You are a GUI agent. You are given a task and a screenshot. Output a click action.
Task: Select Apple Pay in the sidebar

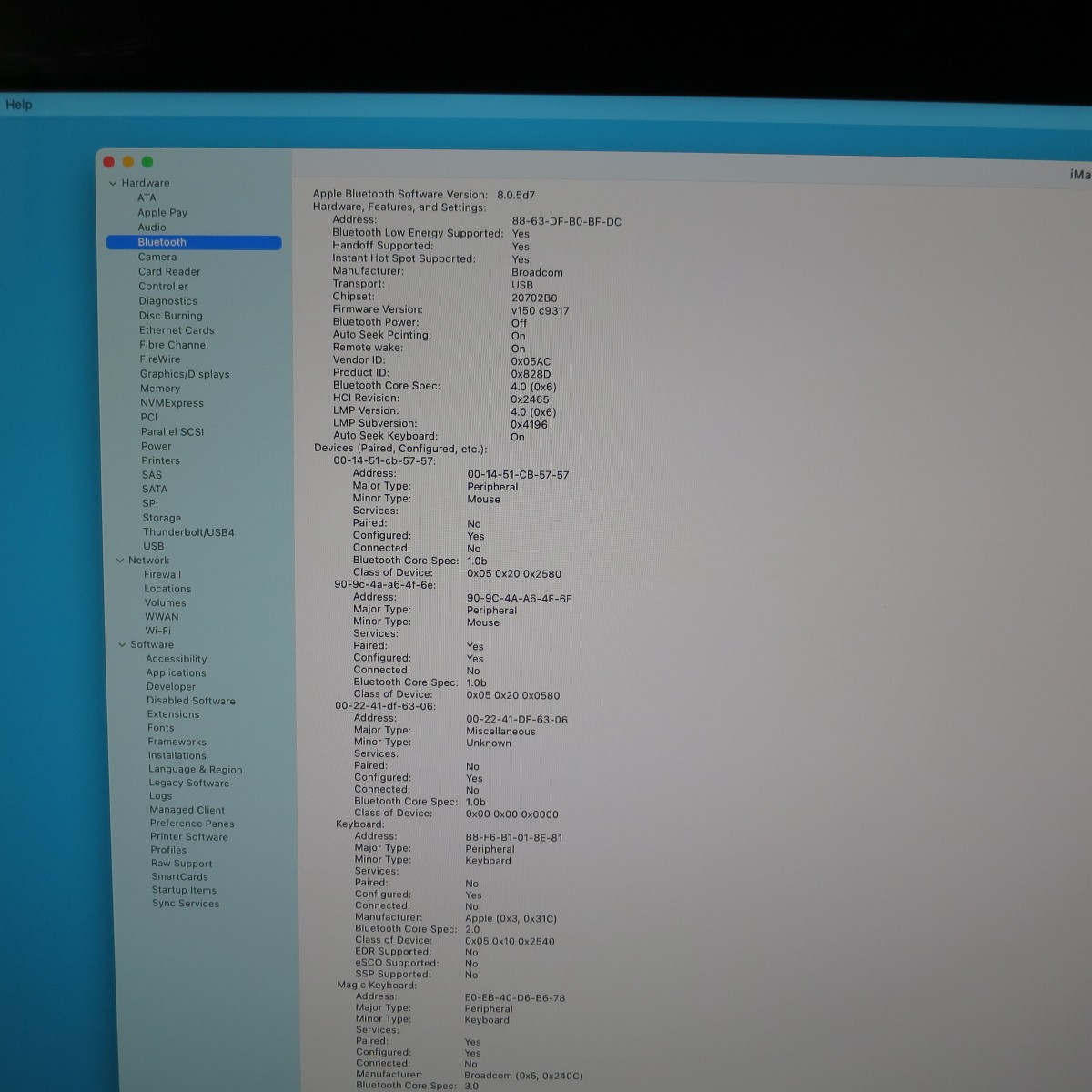click(x=162, y=212)
